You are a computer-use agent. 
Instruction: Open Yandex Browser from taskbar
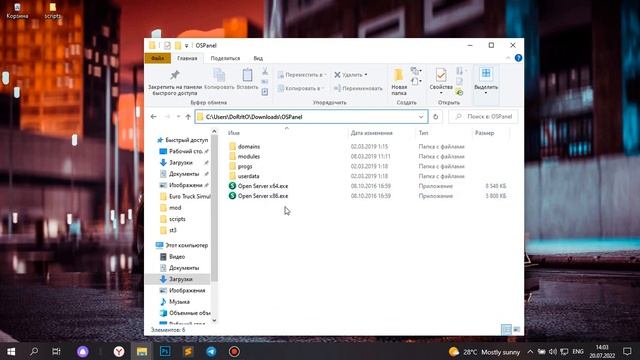click(119, 351)
